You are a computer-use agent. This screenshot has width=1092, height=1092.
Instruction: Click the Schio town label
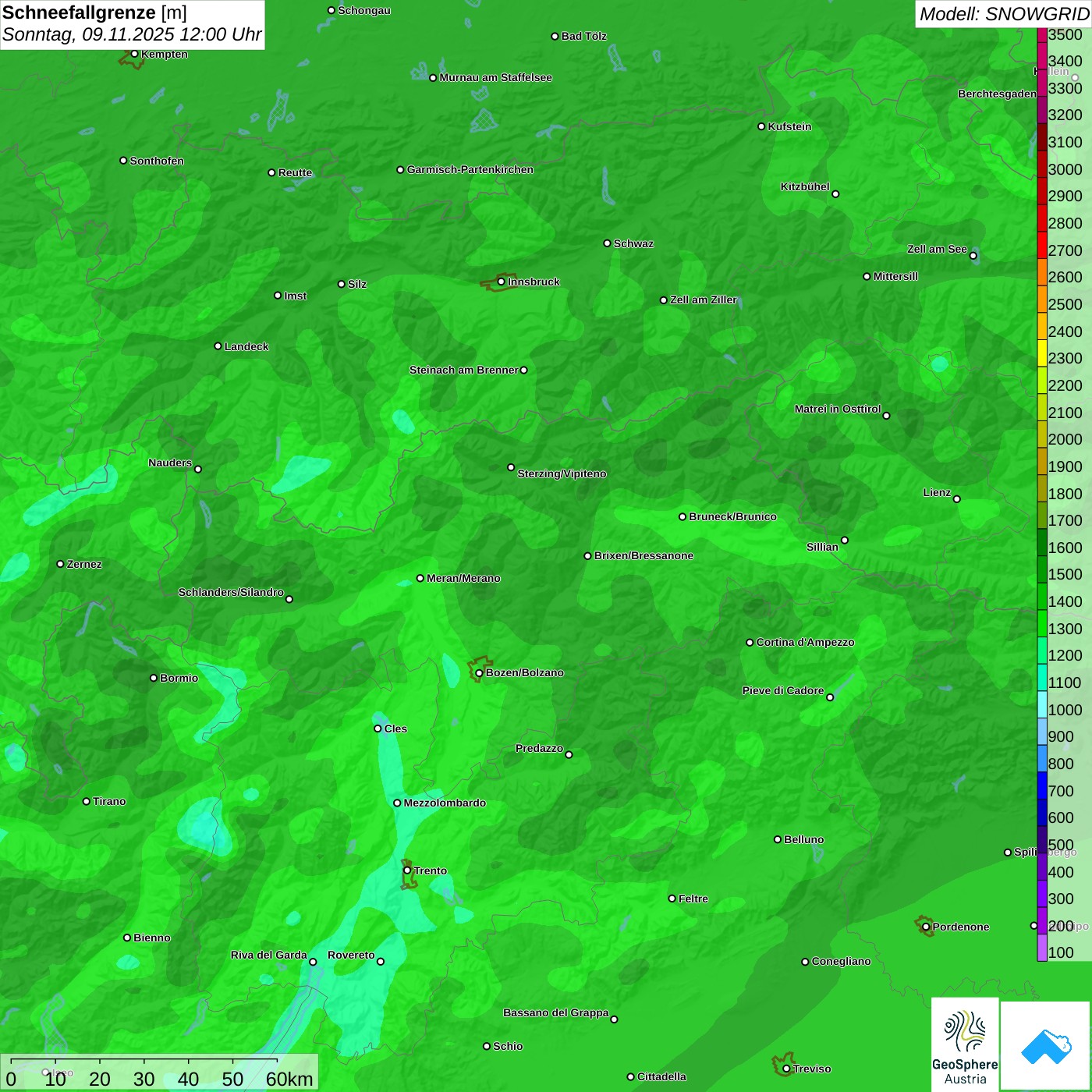pos(508,1046)
